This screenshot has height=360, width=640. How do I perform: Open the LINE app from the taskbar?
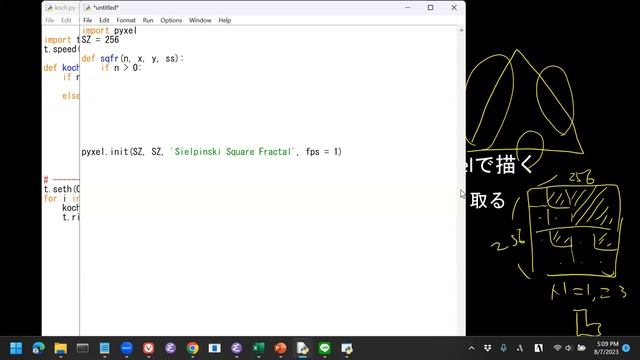pos(324,348)
